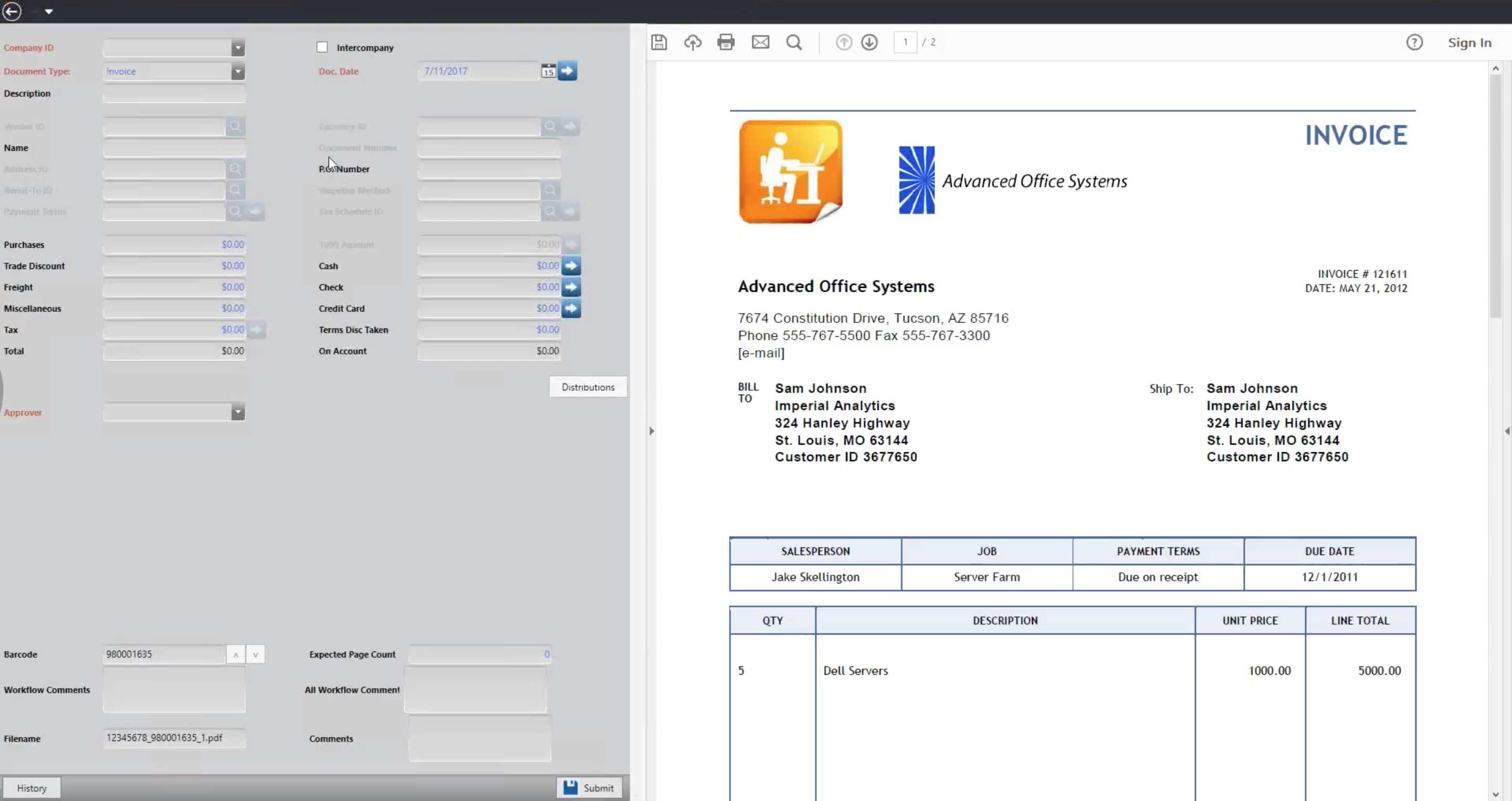
Task: Click the blue arrow next to Doc. Date
Action: click(567, 71)
